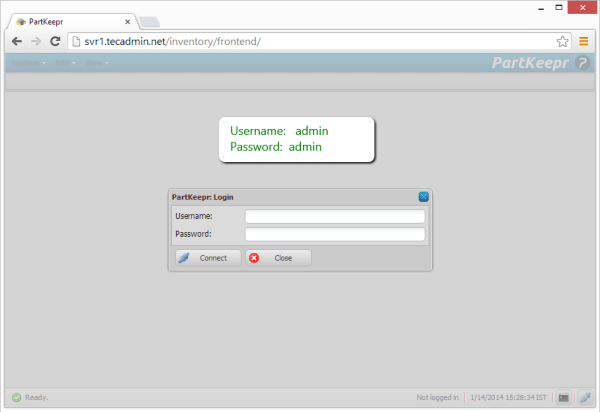Viewport: 600px width, 412px height.
Task: Open the Chrome hamburger menu
Action: click(x=584, y=42)
